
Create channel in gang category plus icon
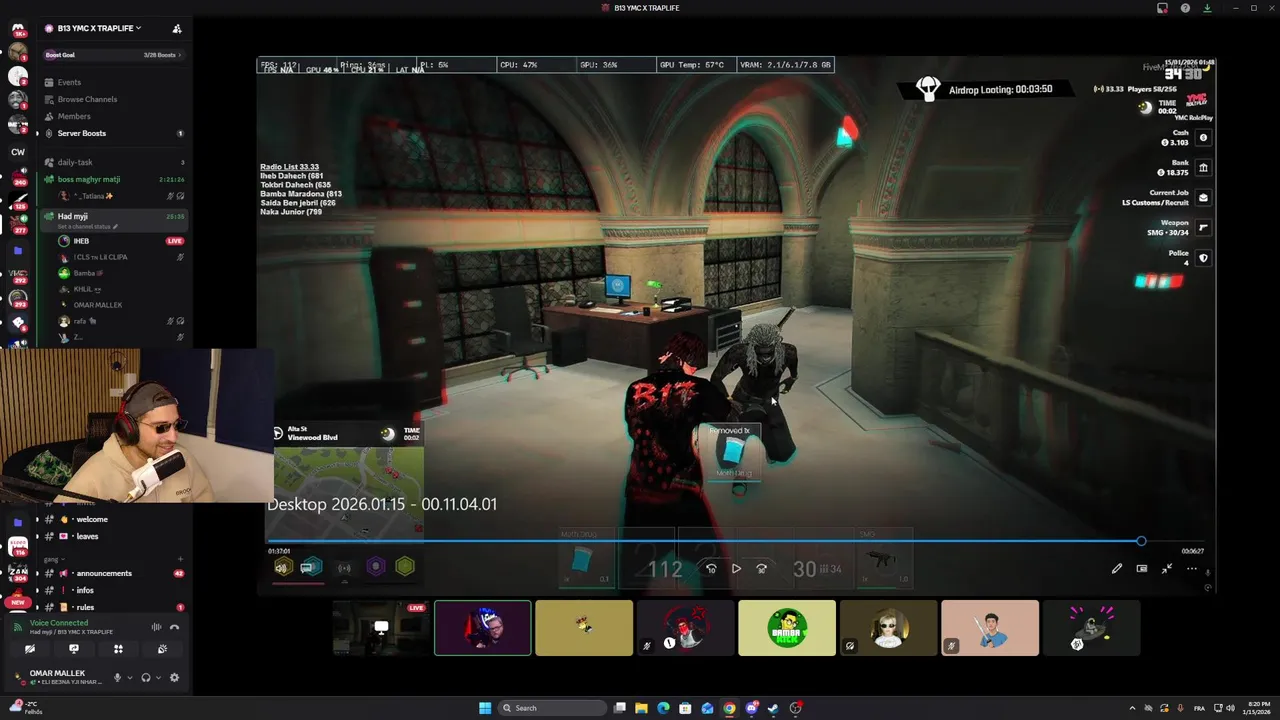click(x=180, y=559)
